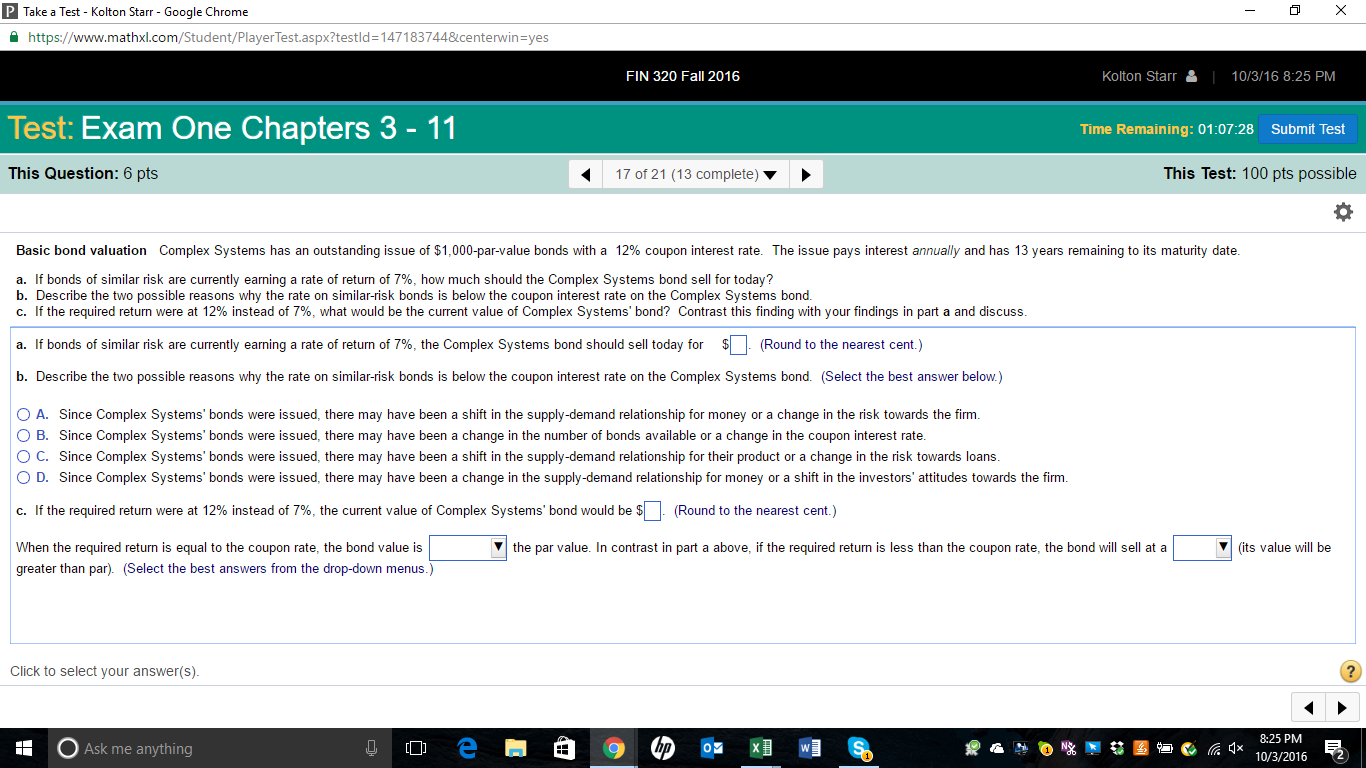Click the Dropbox tray icon
The width and height of the screenshot is (1366, 768).
point(1116,748)
